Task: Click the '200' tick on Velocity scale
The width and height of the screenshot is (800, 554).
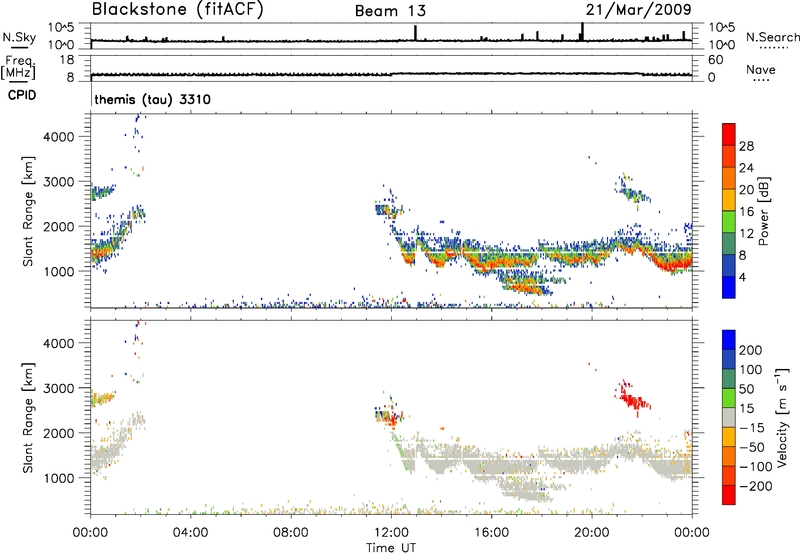Action: [751, 350]
